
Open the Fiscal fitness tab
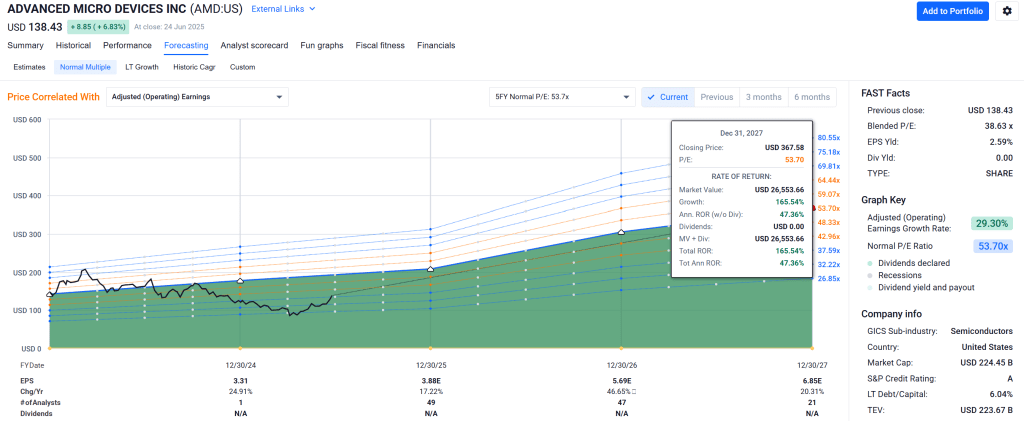click(x=380, y=45)
